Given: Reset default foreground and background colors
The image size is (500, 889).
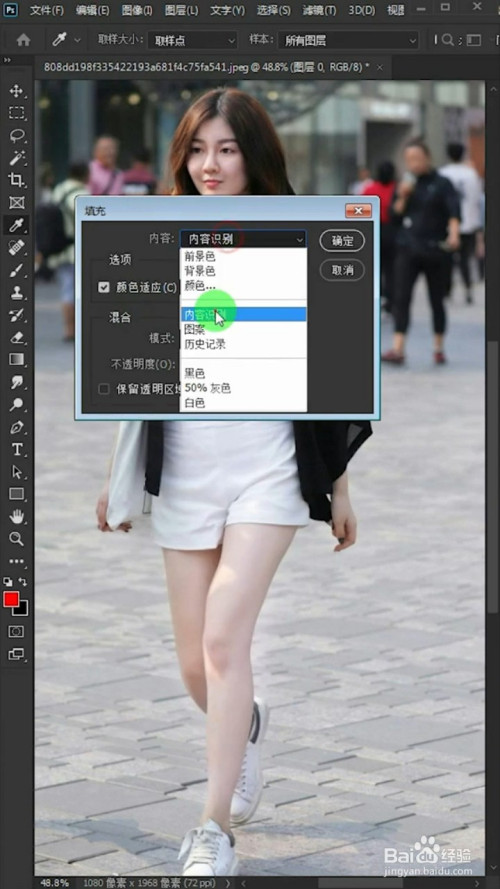Looking at the screenshot, I should 7,582.
